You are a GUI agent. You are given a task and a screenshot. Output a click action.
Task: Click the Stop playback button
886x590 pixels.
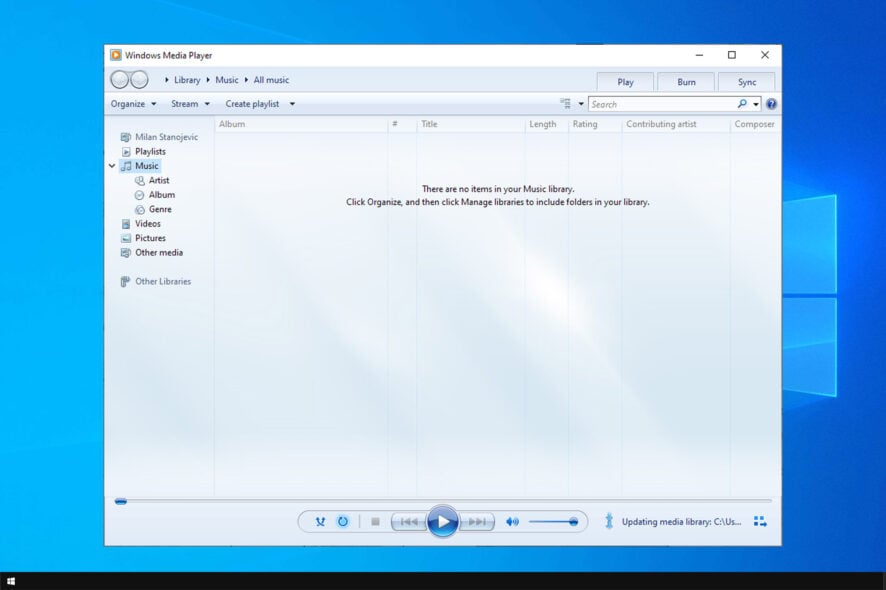click(x=375, y=522)
